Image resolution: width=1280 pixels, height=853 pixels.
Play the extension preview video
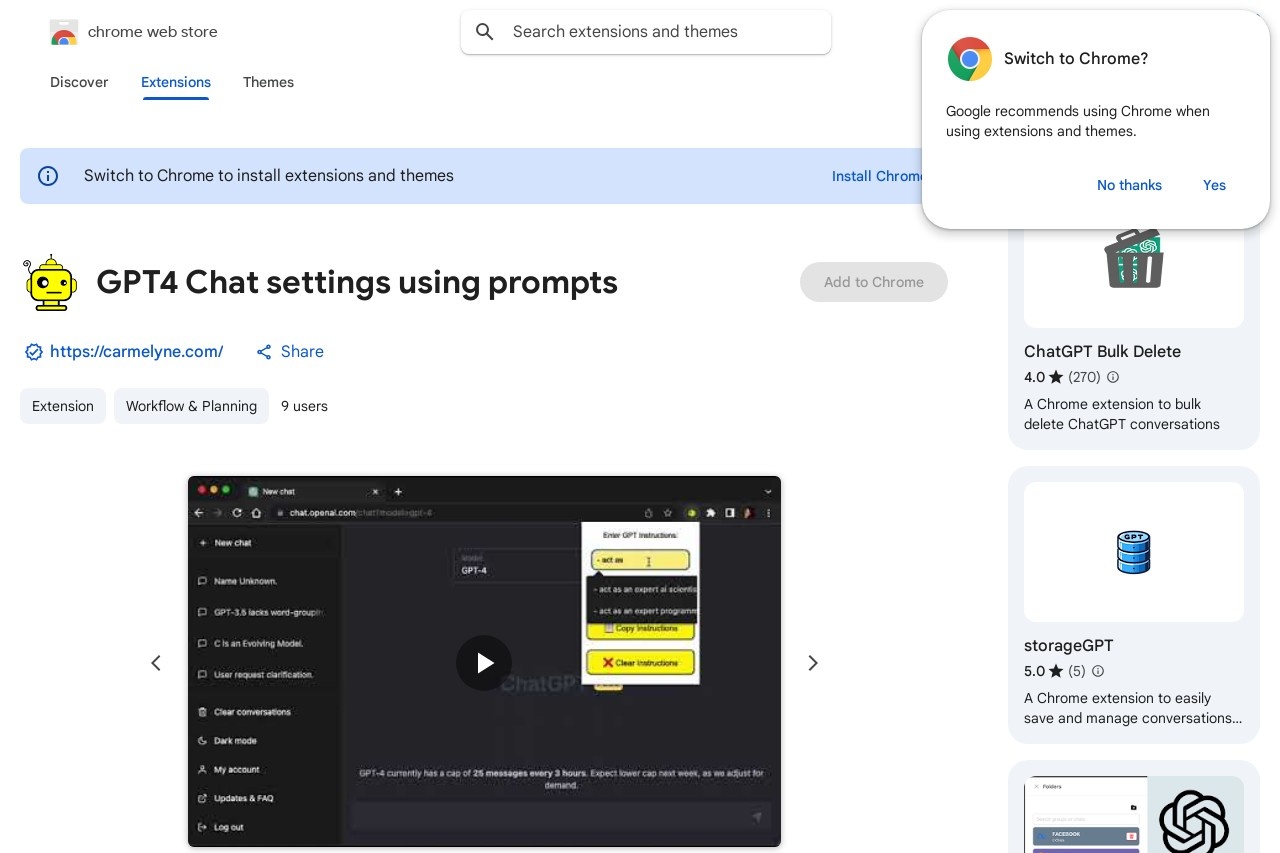484,663
